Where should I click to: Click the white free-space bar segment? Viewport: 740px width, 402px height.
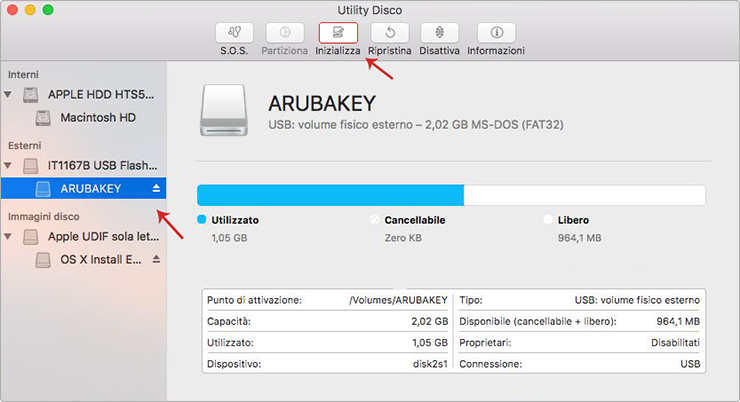click(585, 195)
